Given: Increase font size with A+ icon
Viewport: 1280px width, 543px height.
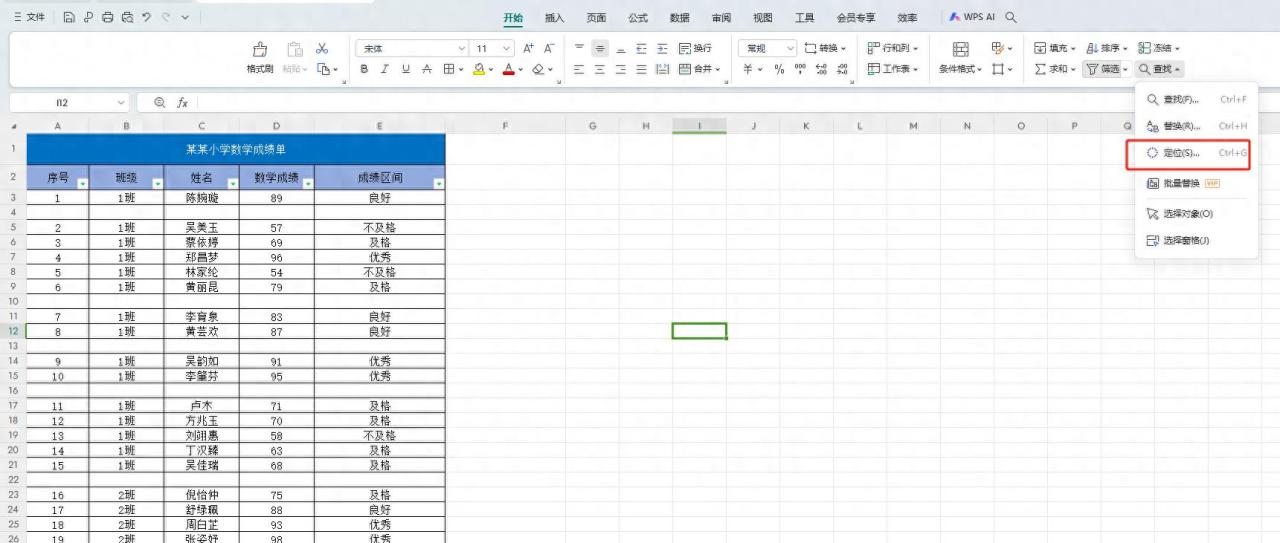Looking at the screenshot, I should (x=529, y=48).
